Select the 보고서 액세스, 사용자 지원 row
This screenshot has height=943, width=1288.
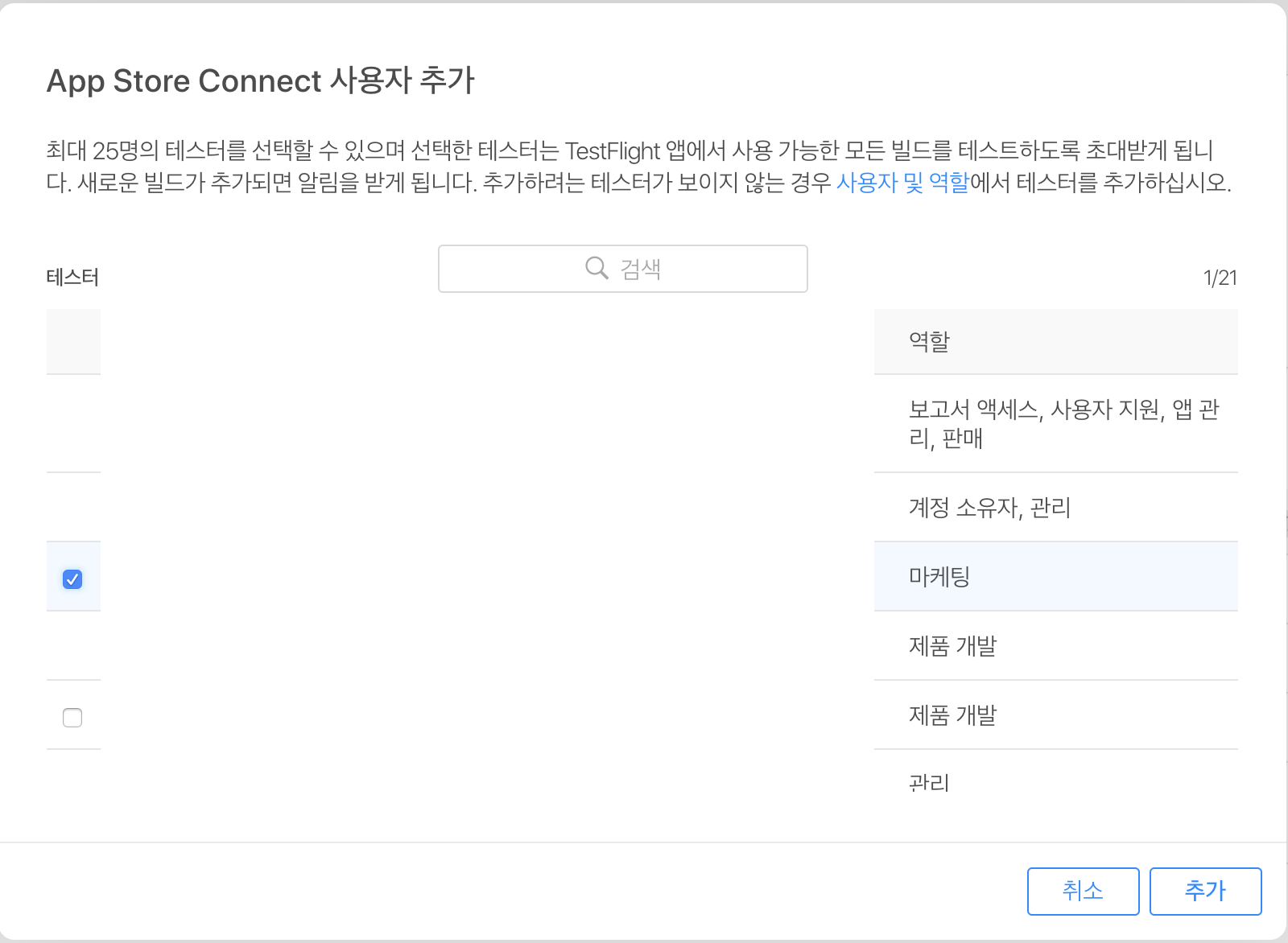point(1055,423)
